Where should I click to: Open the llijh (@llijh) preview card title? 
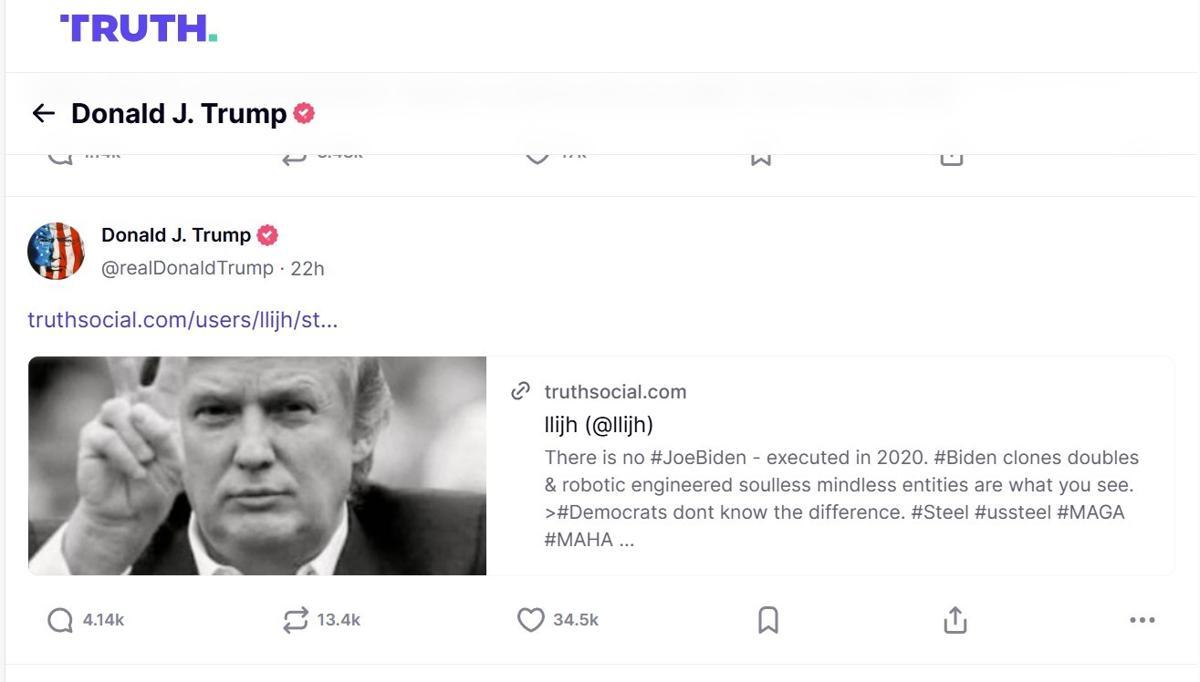click(x=598, y=425)
